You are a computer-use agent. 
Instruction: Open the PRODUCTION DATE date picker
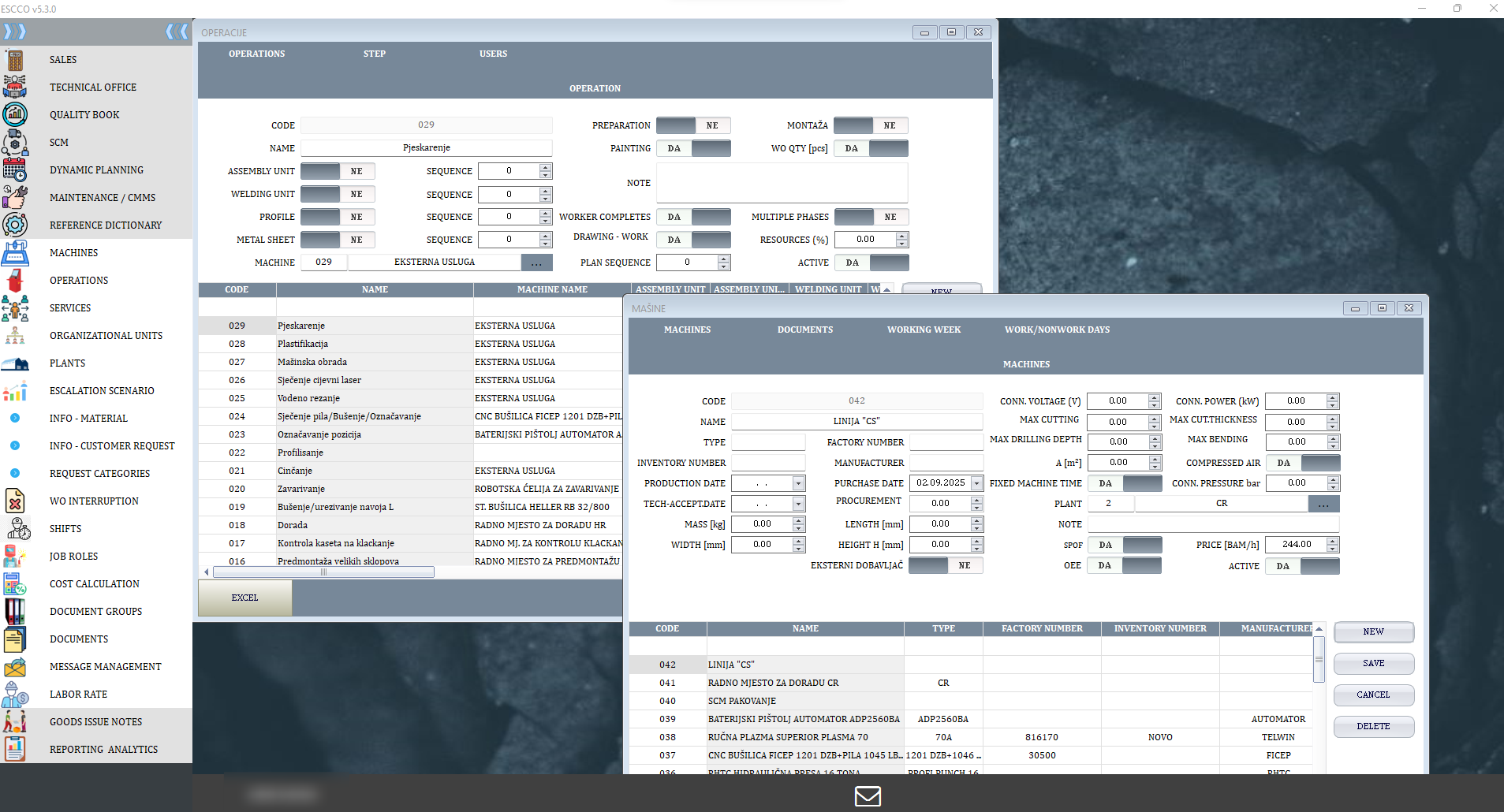click(800, 482)
